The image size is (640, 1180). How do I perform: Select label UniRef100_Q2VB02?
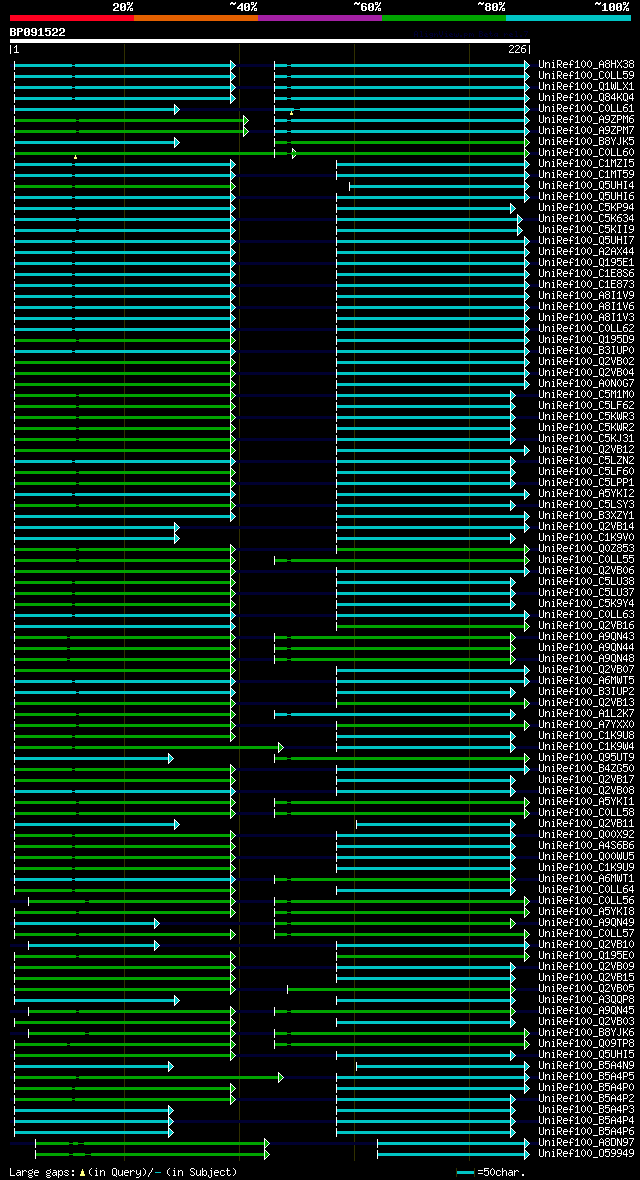click(x=587, y=361)
